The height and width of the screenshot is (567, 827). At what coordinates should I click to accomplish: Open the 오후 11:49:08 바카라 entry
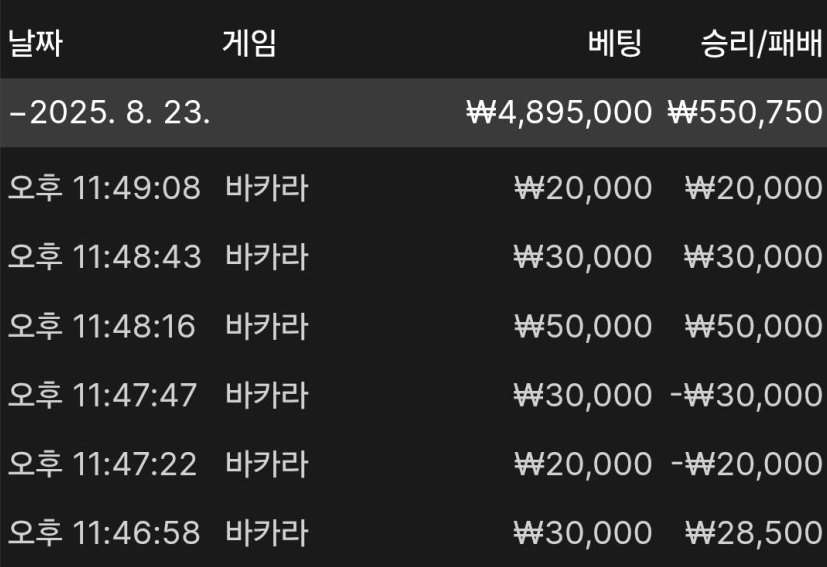(x=414, y=188)
